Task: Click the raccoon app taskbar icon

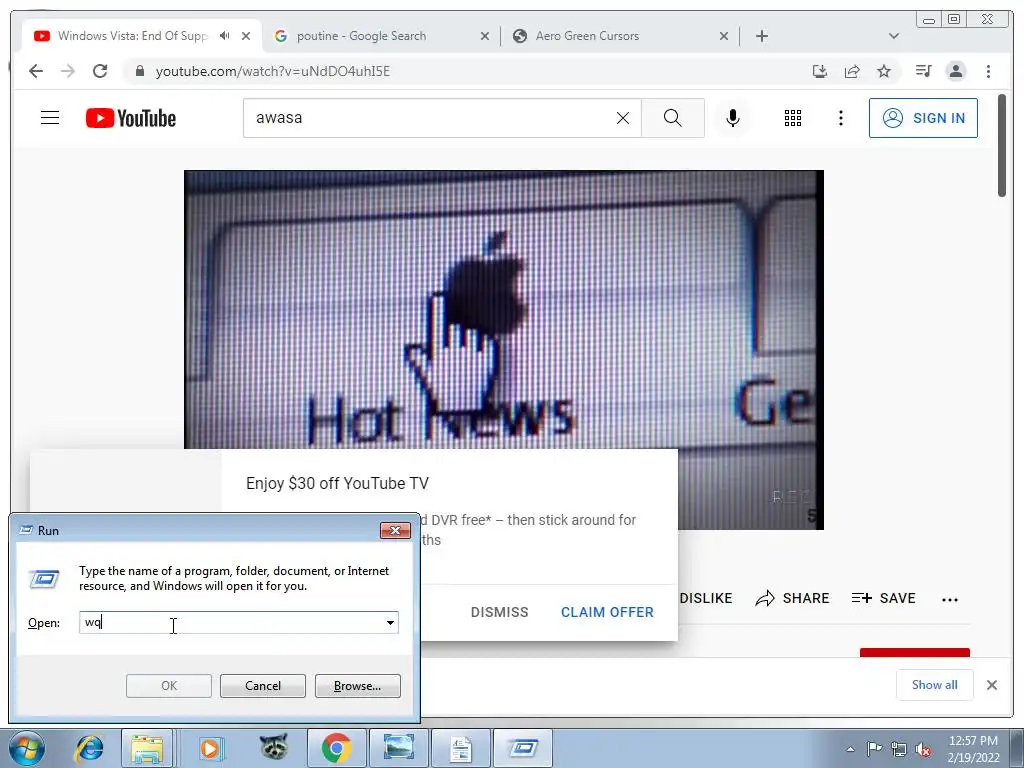Action: pyautogui.click(x=274, y=748)
